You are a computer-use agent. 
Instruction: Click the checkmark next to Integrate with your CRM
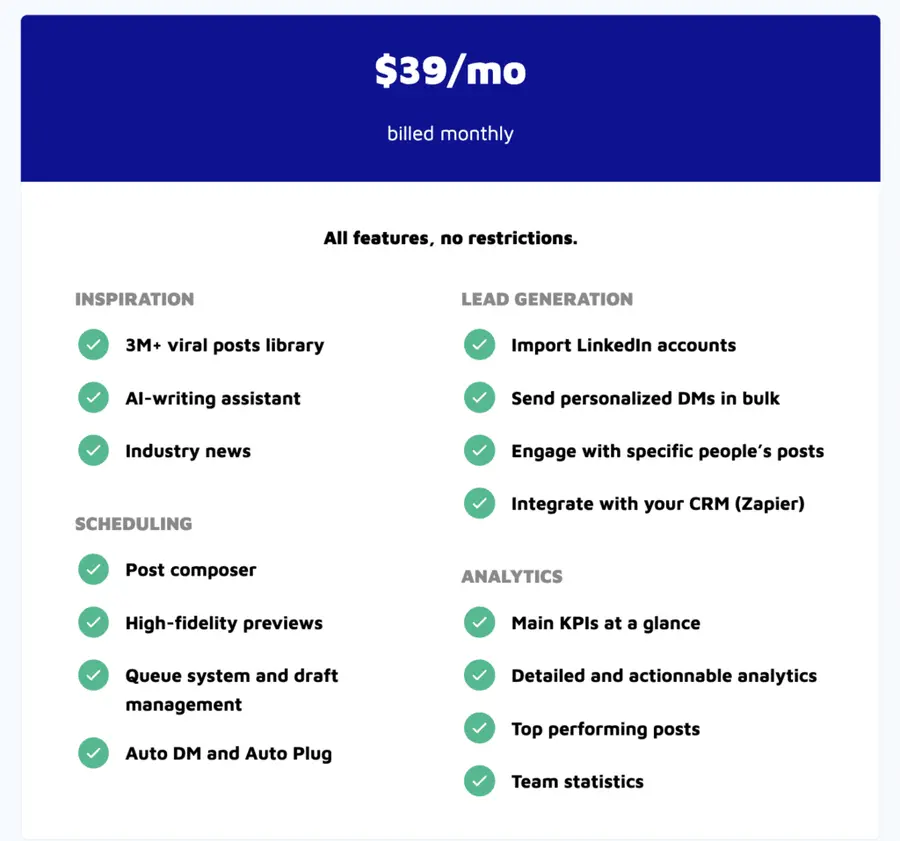click(479, 503)
